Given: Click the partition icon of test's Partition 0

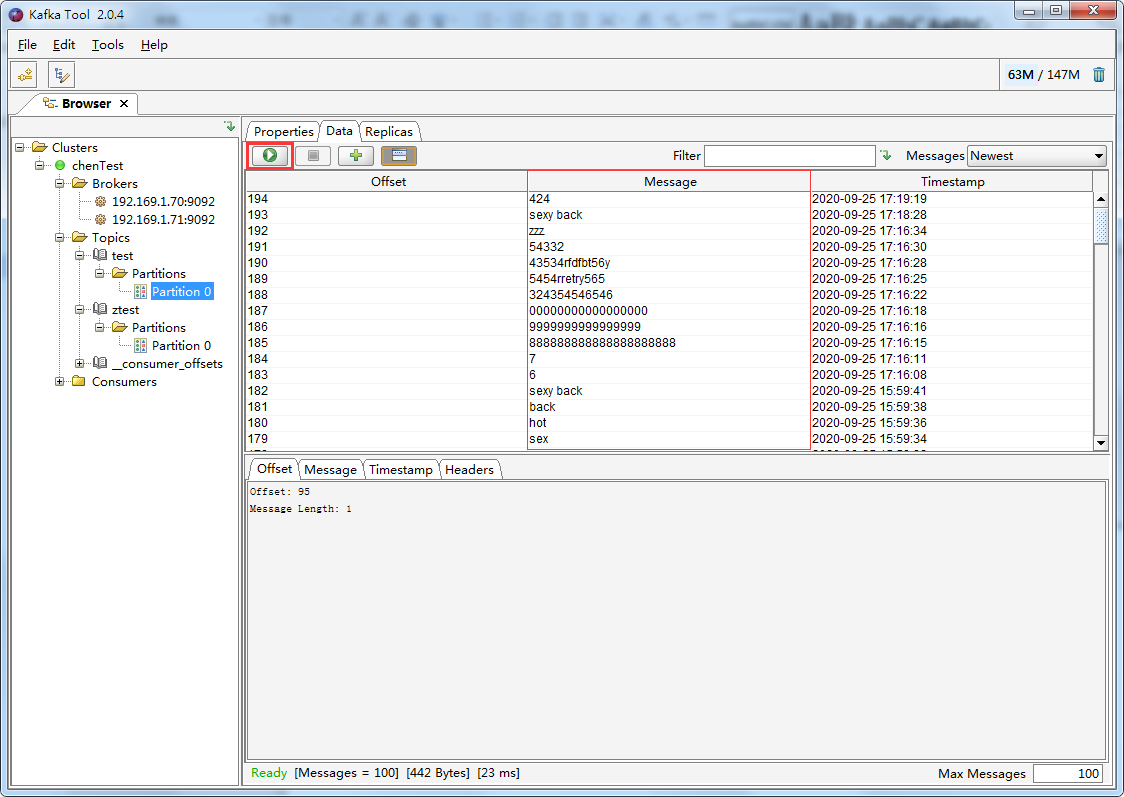Looking at the screenshot, I should (140, 292).
